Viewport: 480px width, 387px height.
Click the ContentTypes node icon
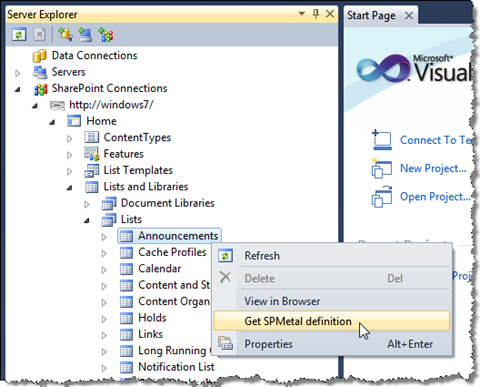pyautogui.click(x=91, y=137)
